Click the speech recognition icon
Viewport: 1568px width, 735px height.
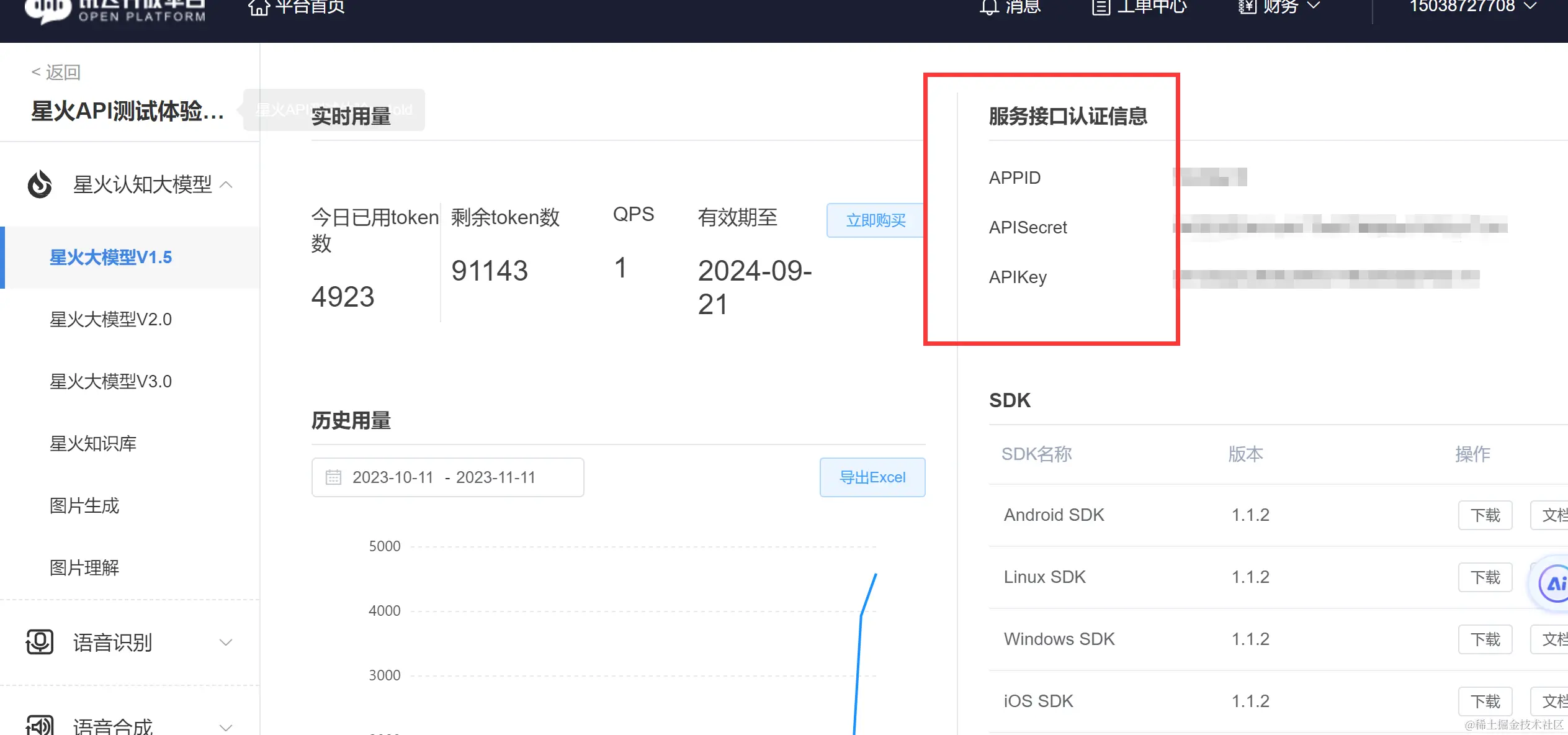[40, 642]
